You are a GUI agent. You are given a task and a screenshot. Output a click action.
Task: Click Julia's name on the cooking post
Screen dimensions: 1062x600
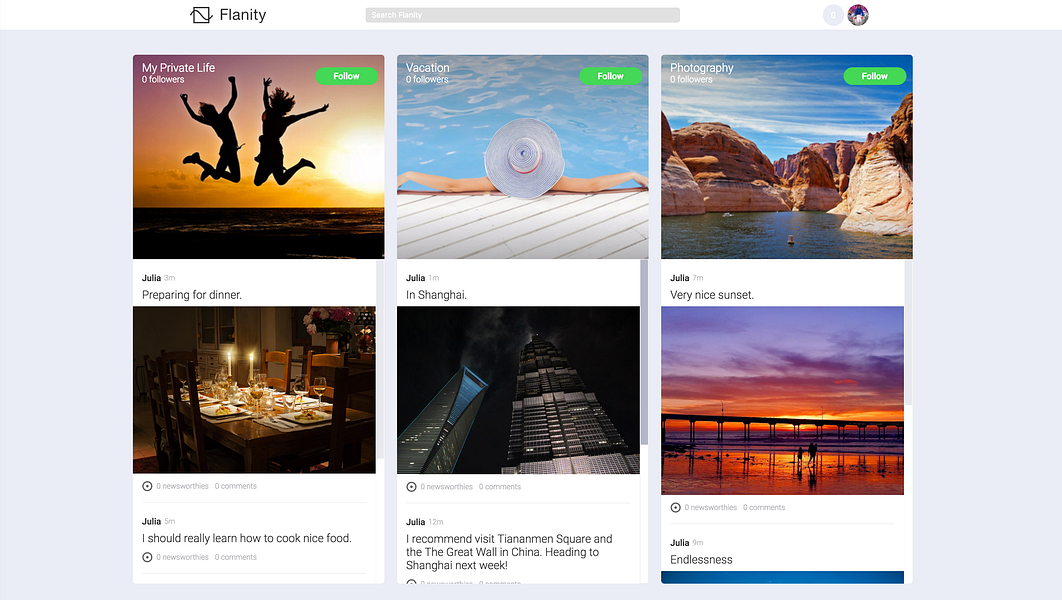point(151,521)
